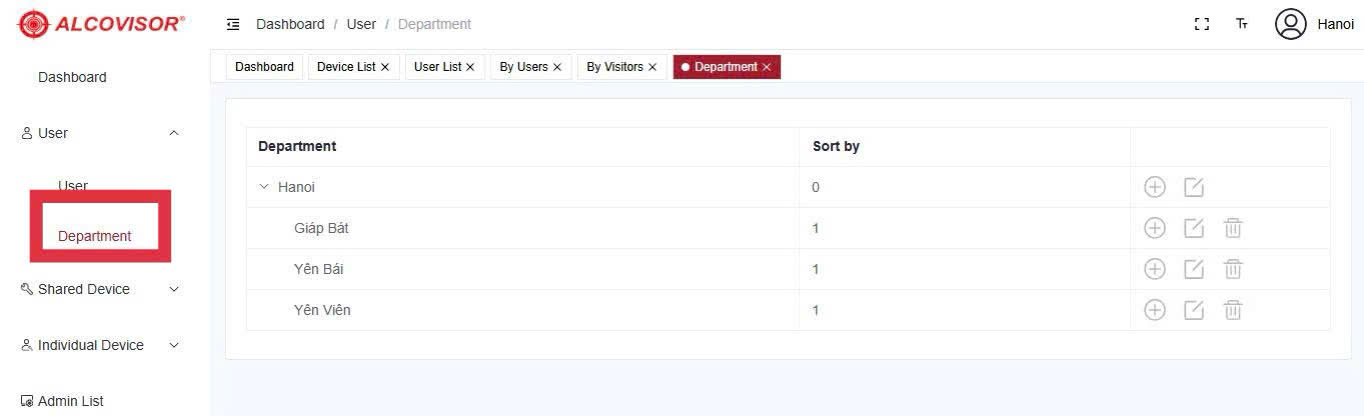
Task: Open Admin List in sidebar
Action: point(70,401)
